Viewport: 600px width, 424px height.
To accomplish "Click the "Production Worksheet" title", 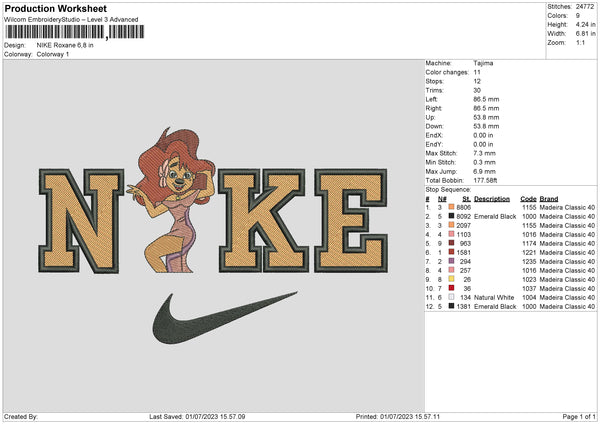I will pyautogui.click(x=55, y=8).
